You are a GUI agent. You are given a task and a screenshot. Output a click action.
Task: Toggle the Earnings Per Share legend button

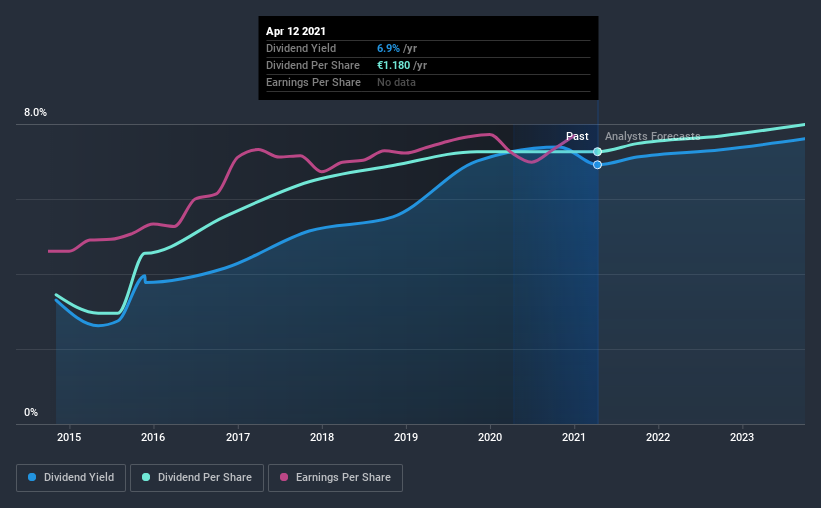tap(335, 478)
